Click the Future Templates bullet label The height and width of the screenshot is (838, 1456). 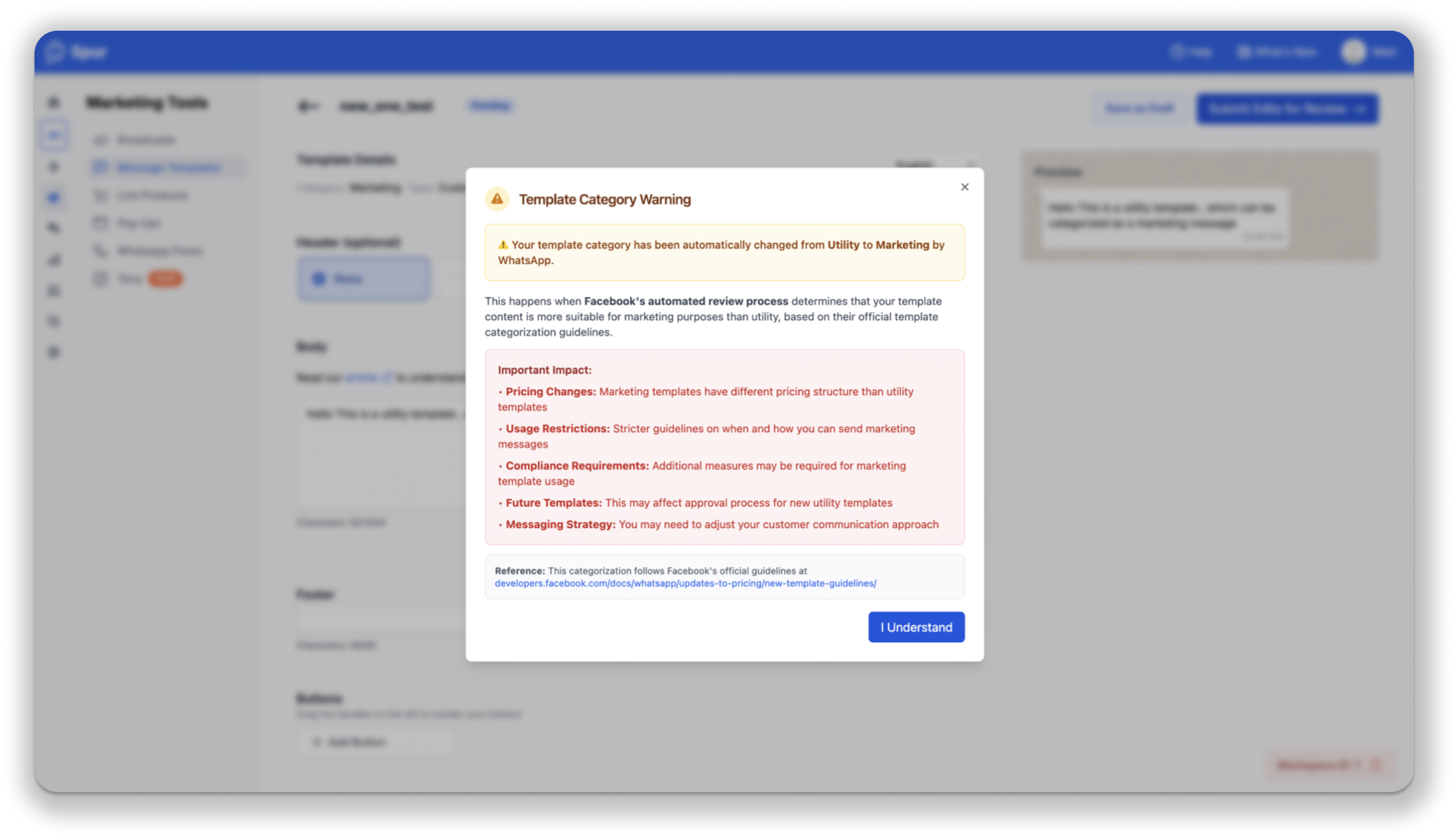click(x=554, y=503)
